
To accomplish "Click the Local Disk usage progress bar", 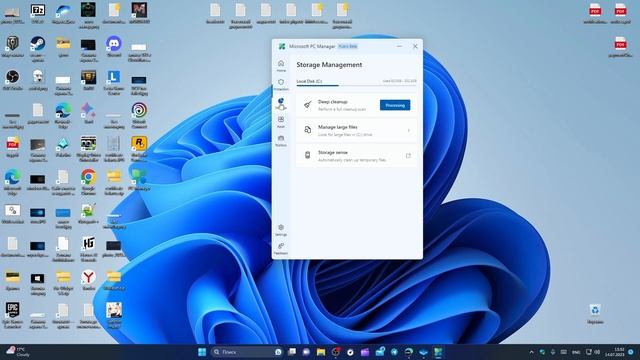I will tap(356, 86).
